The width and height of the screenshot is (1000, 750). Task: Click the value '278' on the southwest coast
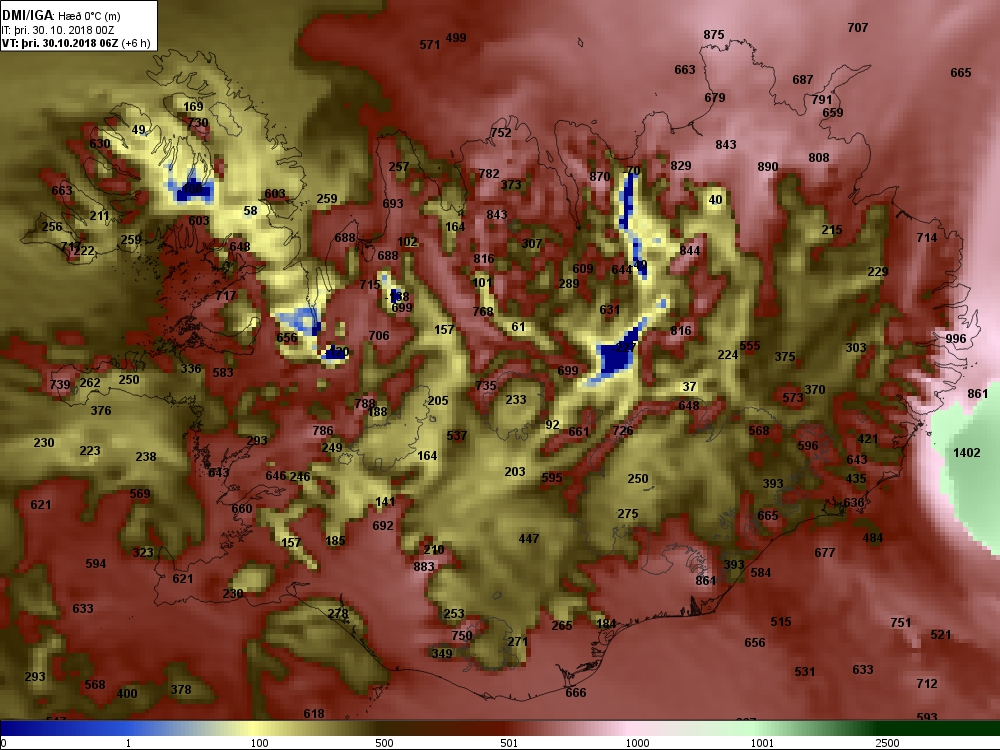[x=338, y=614]
